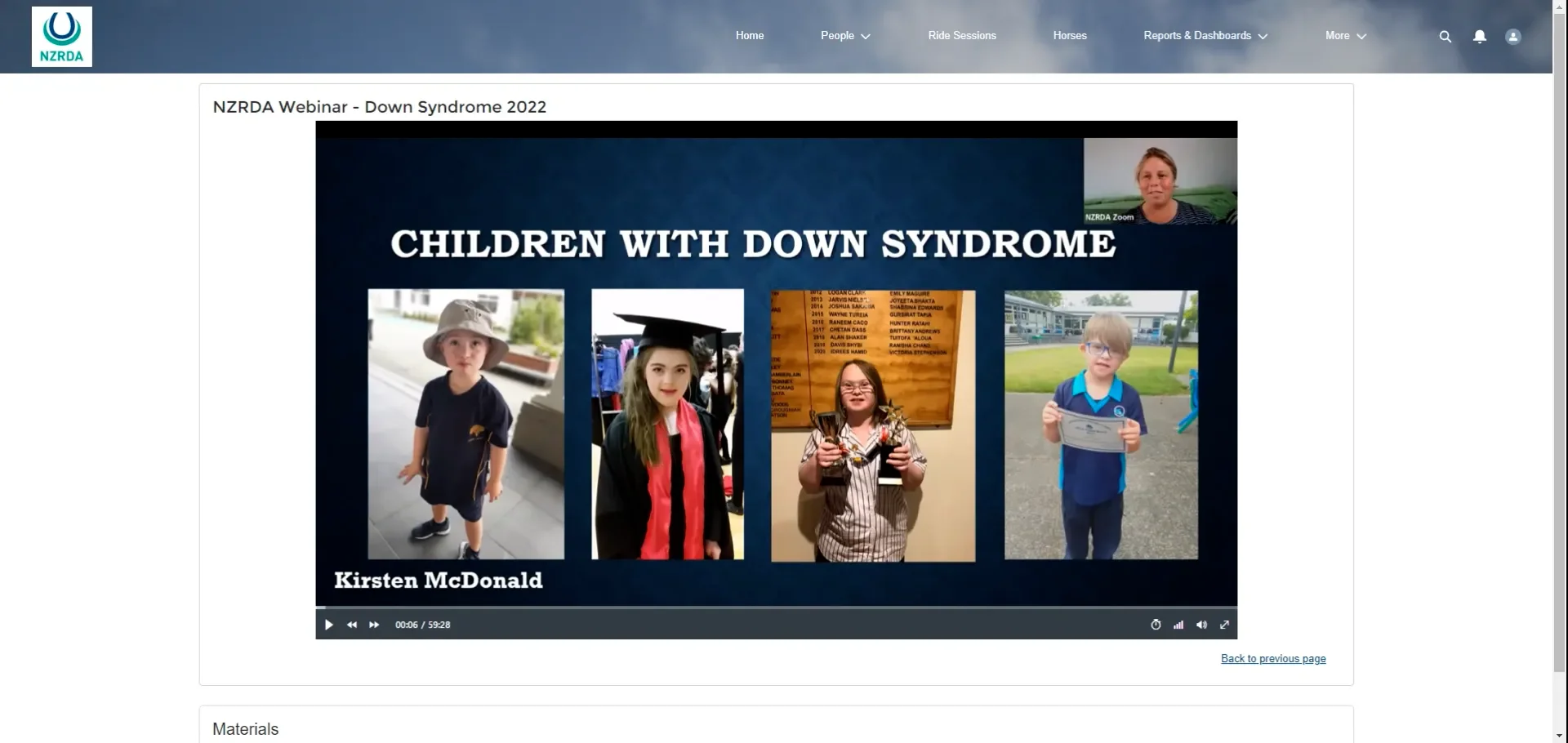Seek using the video progress bar
Screen dimensions: 1568x743
coord(776,608)
